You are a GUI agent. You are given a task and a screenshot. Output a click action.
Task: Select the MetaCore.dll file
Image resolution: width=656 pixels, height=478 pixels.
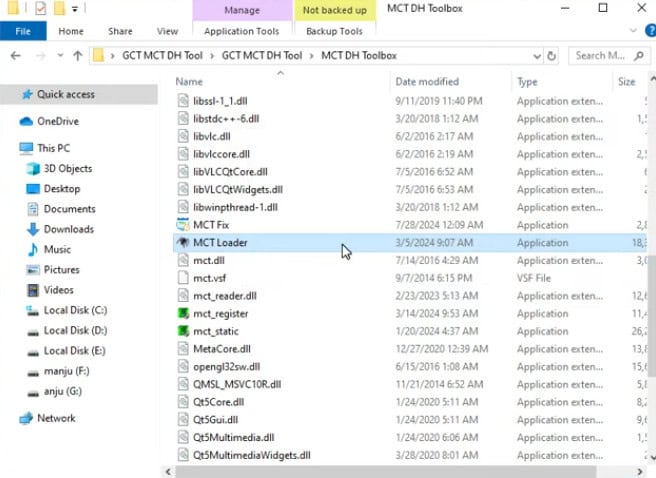(222, 349)
